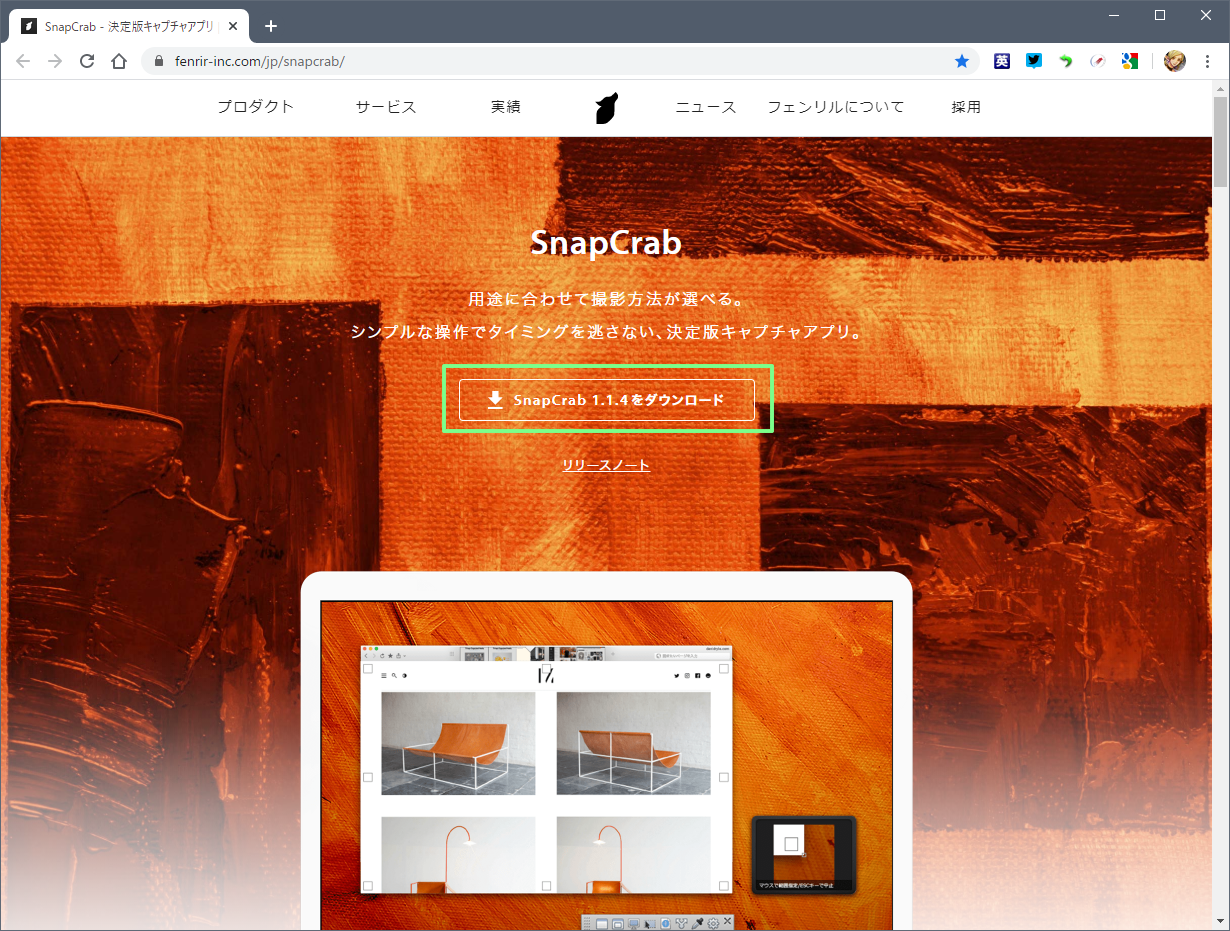This screenshot has width=1230, height=931.
Task: Click the 用途に合わせて撮影方法が選べる。 text
Action: (606, 299)
